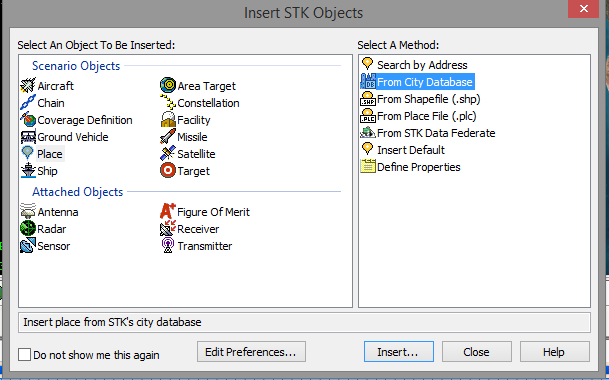This screenshot has height=380, width=609.
Task: Choose the Area Target label
Action: (x=207, y=86)
